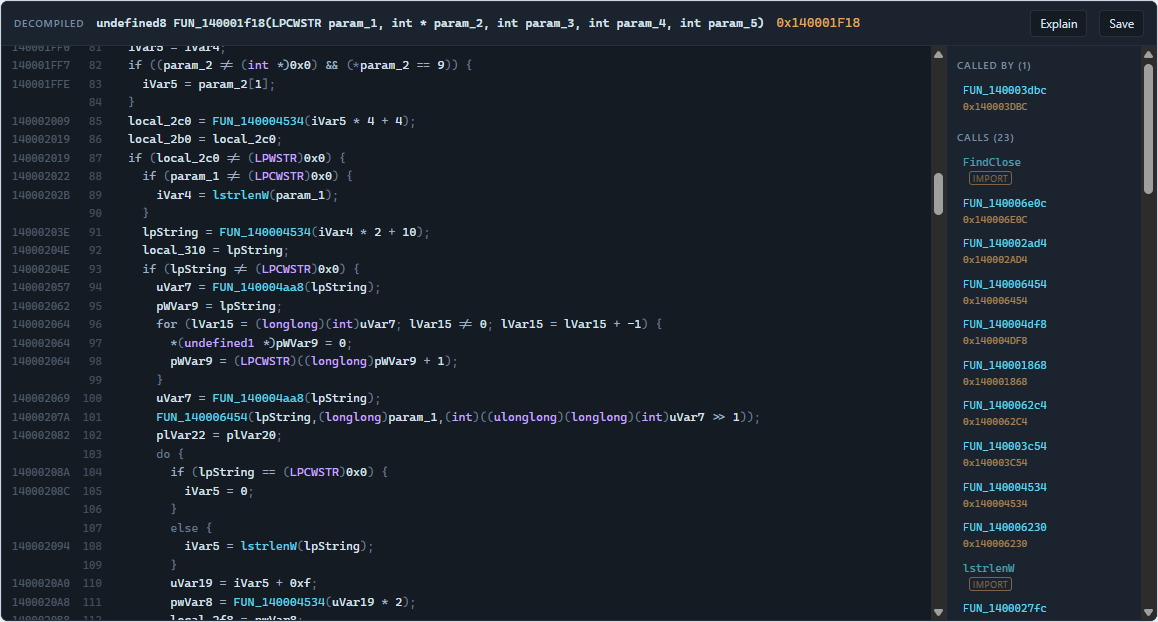Click function name FUN_140001f18 in header
This screenshot has height=622, width=1158.
coord(219,23)
